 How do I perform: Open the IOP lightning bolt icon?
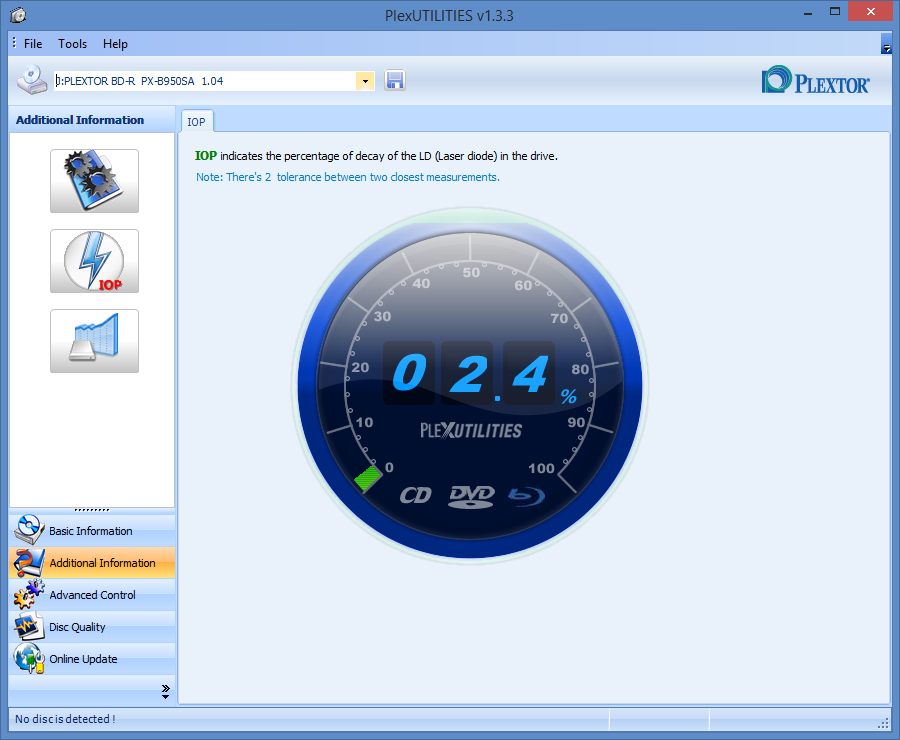94,261
